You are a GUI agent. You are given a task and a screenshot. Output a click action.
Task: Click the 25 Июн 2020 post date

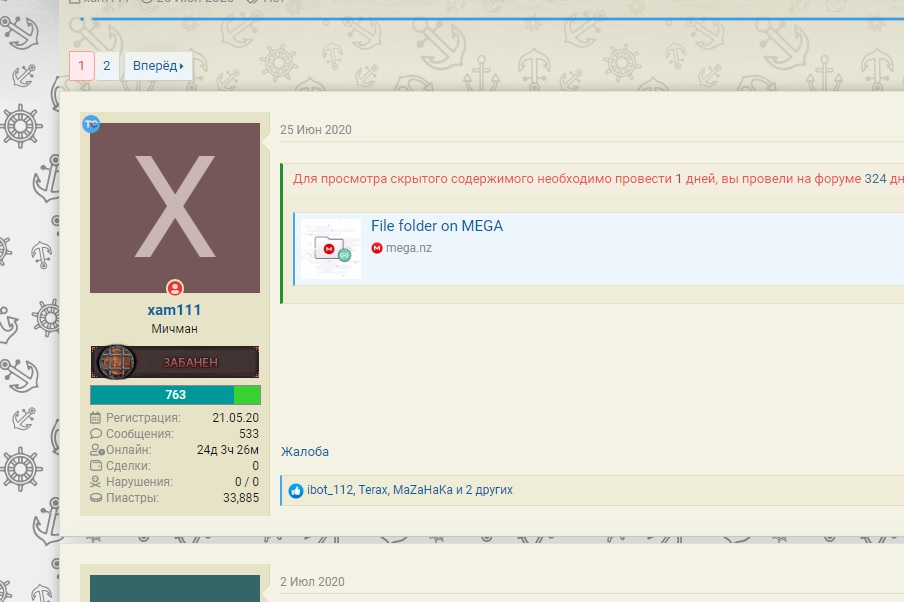[x=315, y=130]
